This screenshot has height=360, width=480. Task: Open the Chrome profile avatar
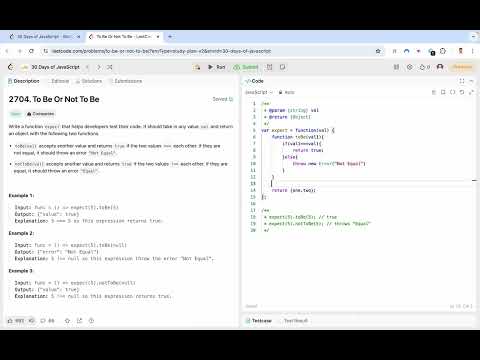(461, 51)
